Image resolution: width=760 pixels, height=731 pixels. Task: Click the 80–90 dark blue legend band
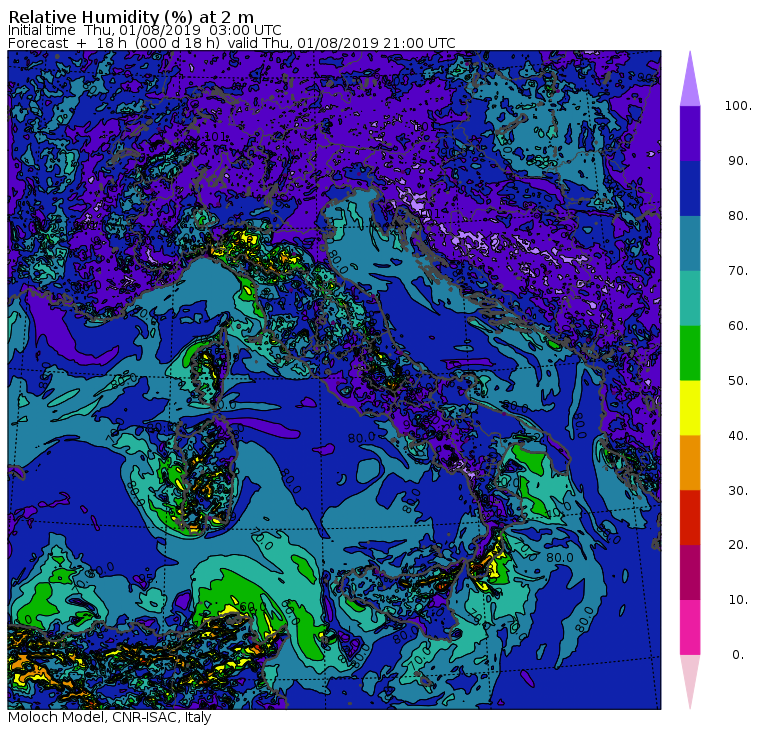[x=690, y=189]
